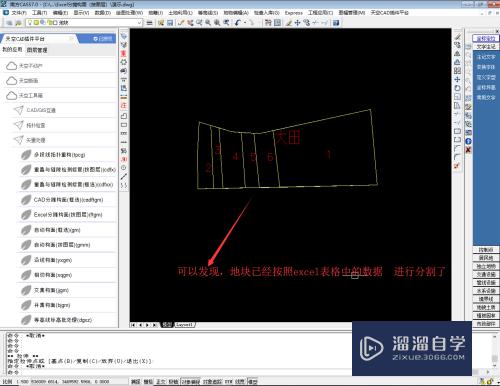500x386 pixels.
Task: Click the diagonal line icon in left vertical toolbar
Action: 124,176
